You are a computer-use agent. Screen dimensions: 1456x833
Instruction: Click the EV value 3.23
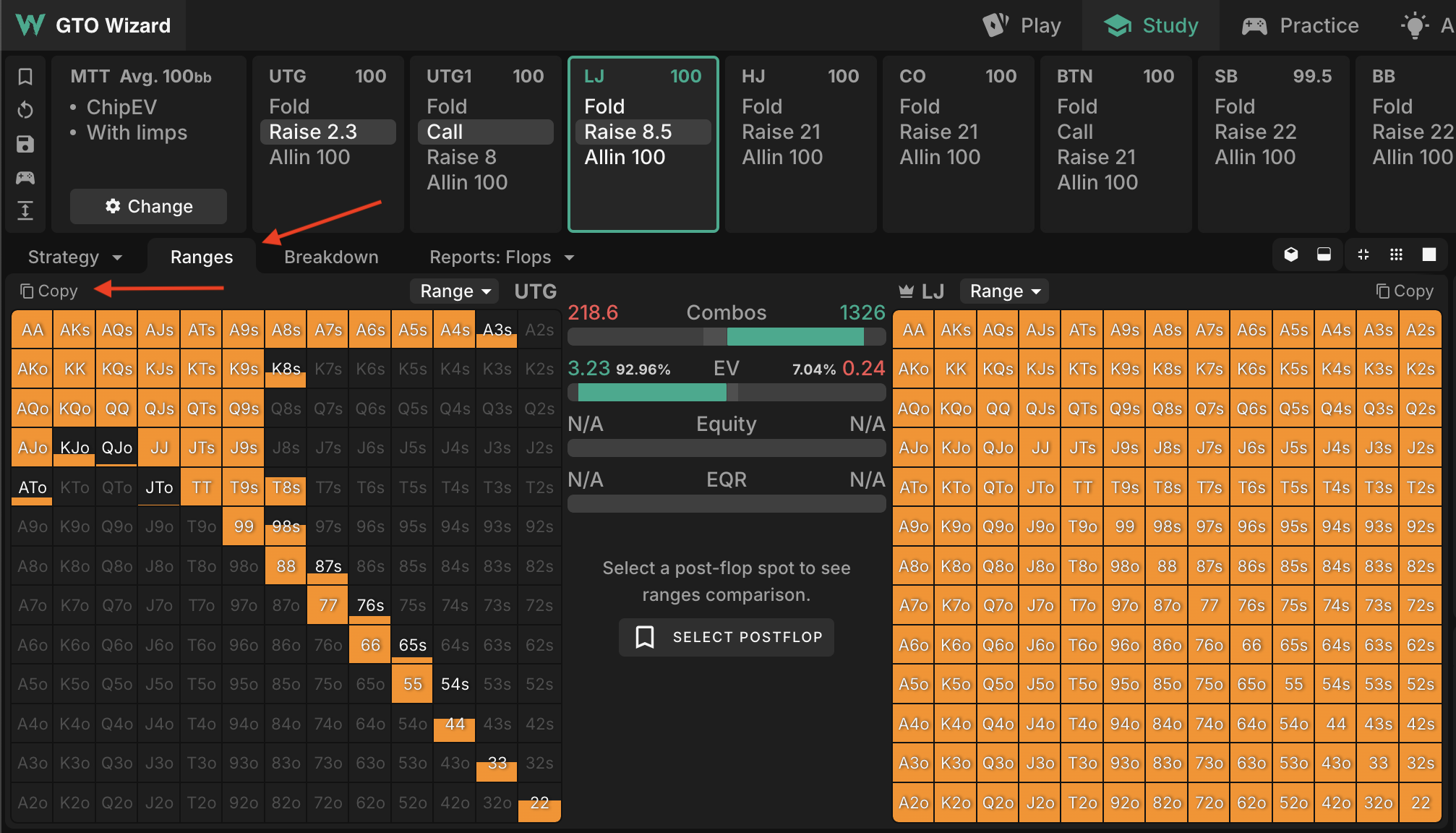pos(589,369)
